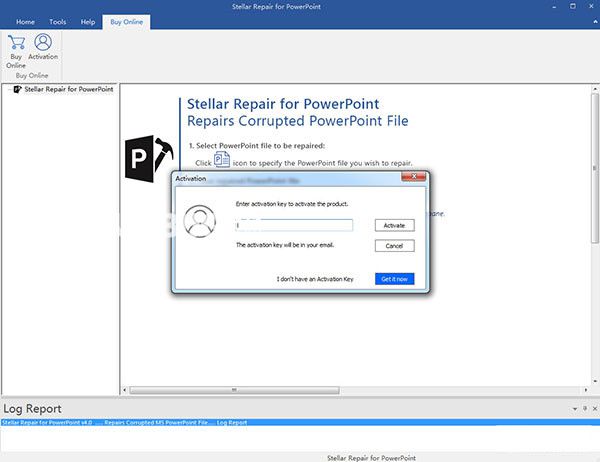
Task: Click the 'Stellar Repair for PowerPoint' heading
Action: tap(283, 104)
